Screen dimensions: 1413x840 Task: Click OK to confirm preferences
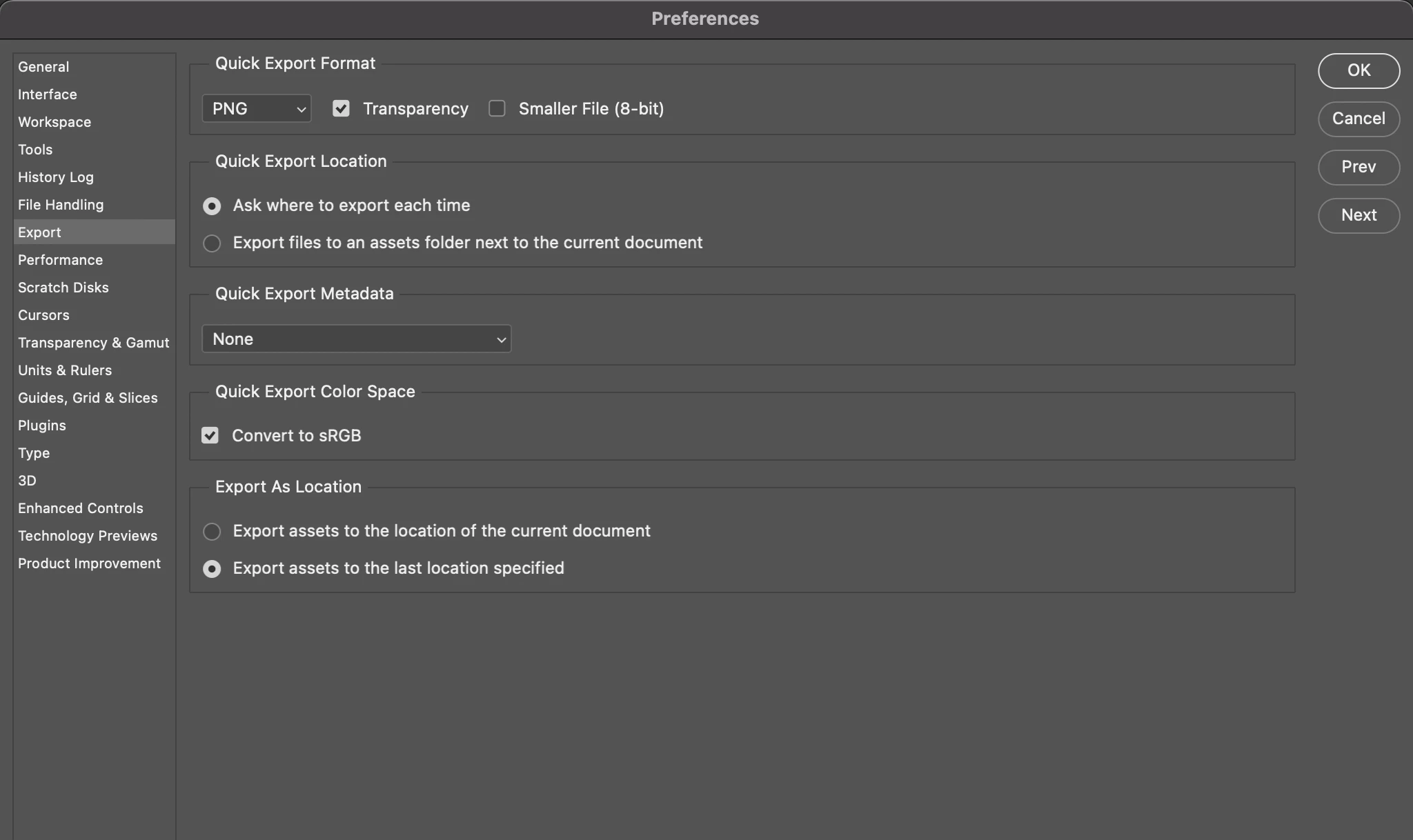tap(1358, 70)
